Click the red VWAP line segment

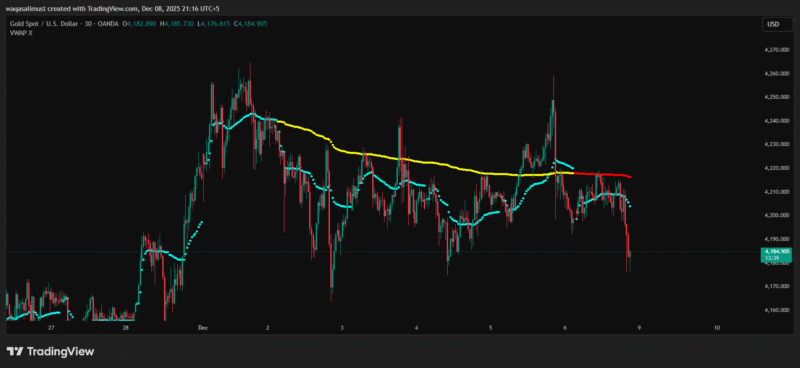[x=603, y=175]
